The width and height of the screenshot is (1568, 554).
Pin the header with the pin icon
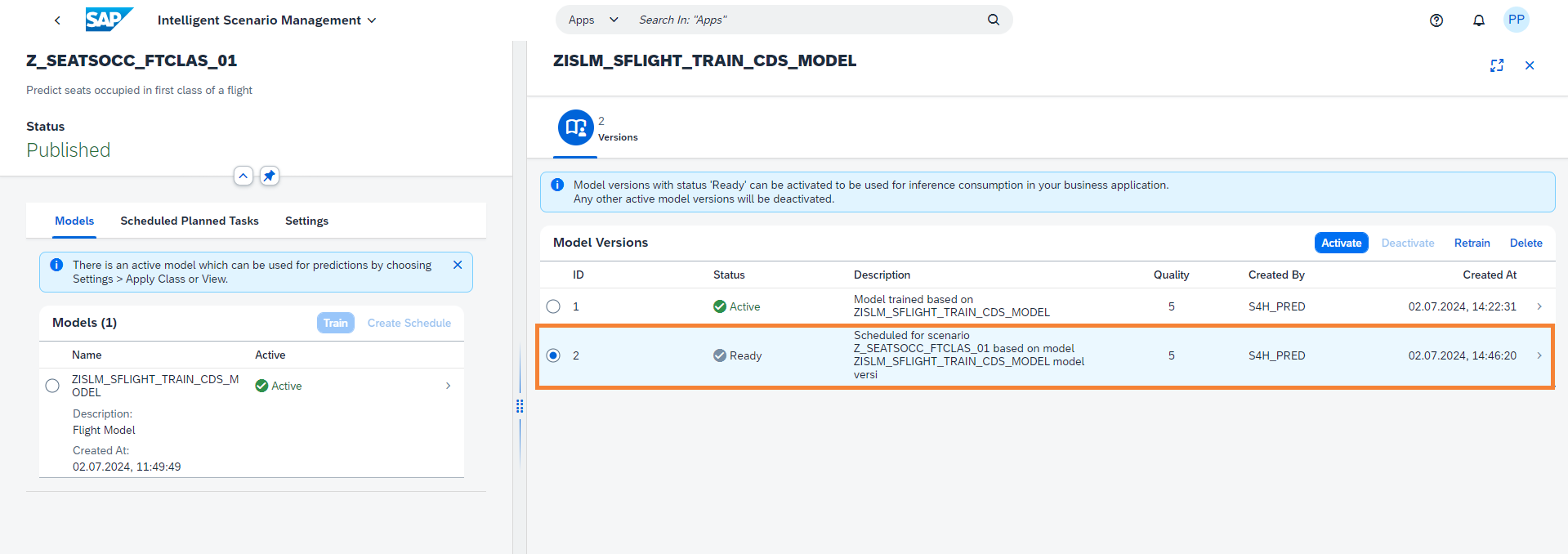point(269,176)
